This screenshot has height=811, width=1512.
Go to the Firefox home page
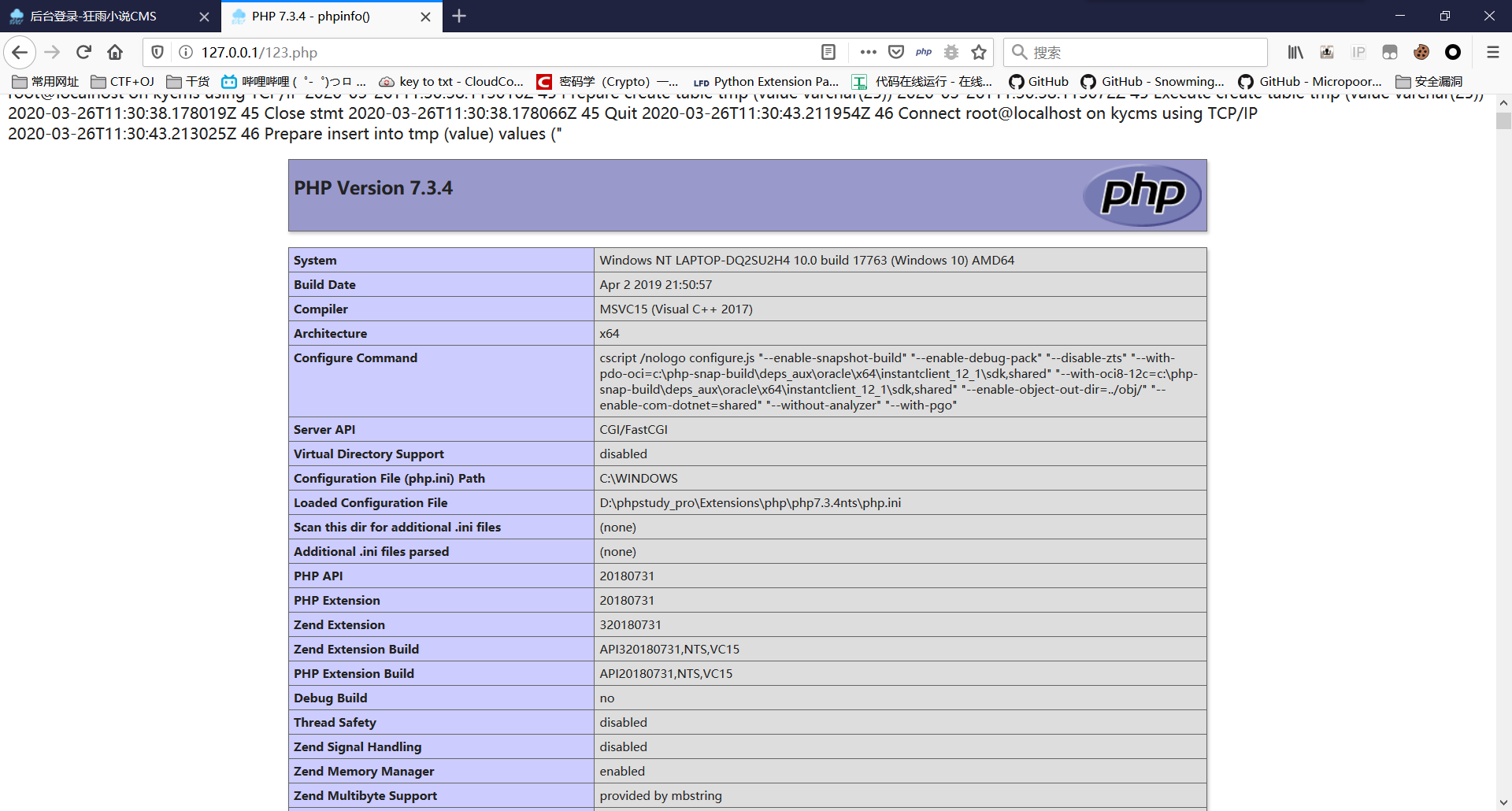pos(115,52)
